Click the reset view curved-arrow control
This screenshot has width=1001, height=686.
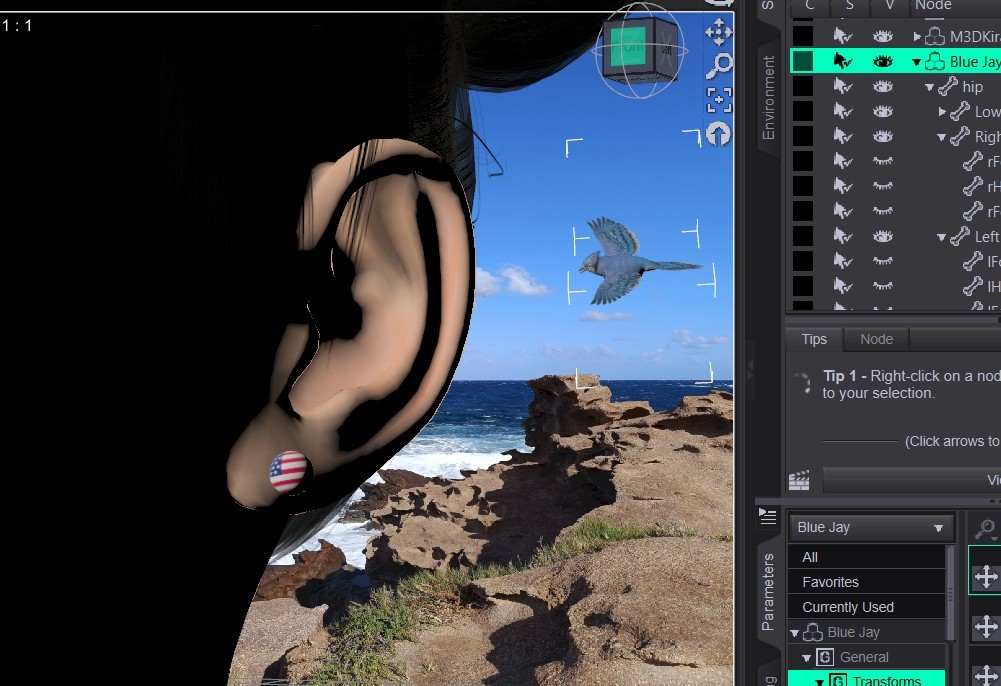point(719,134)
